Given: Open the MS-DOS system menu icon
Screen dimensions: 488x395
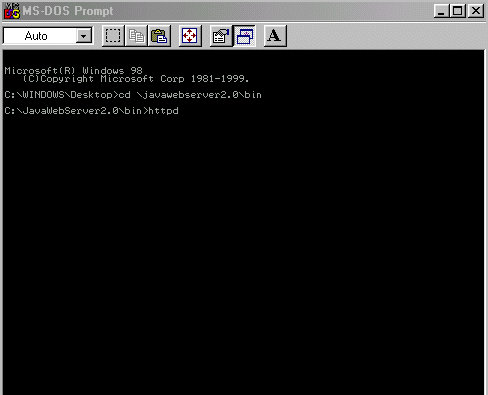Looking at the screenshot, I should coord(12,11).
